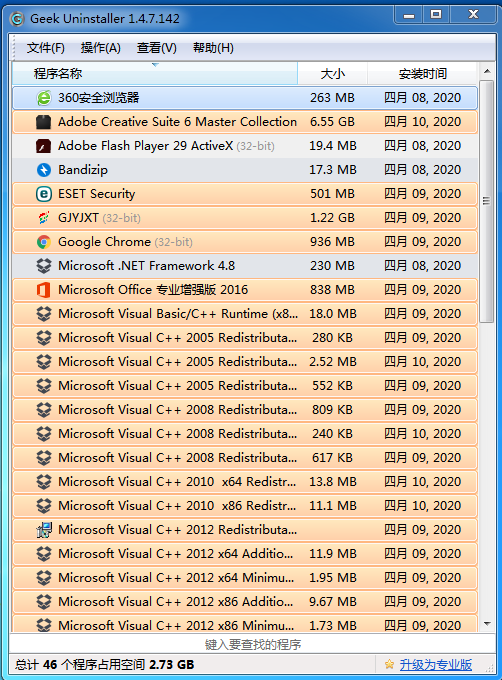Click the scrollbar up arrow
The width and height of the screenshot is (502, 680).
[487, 71]
